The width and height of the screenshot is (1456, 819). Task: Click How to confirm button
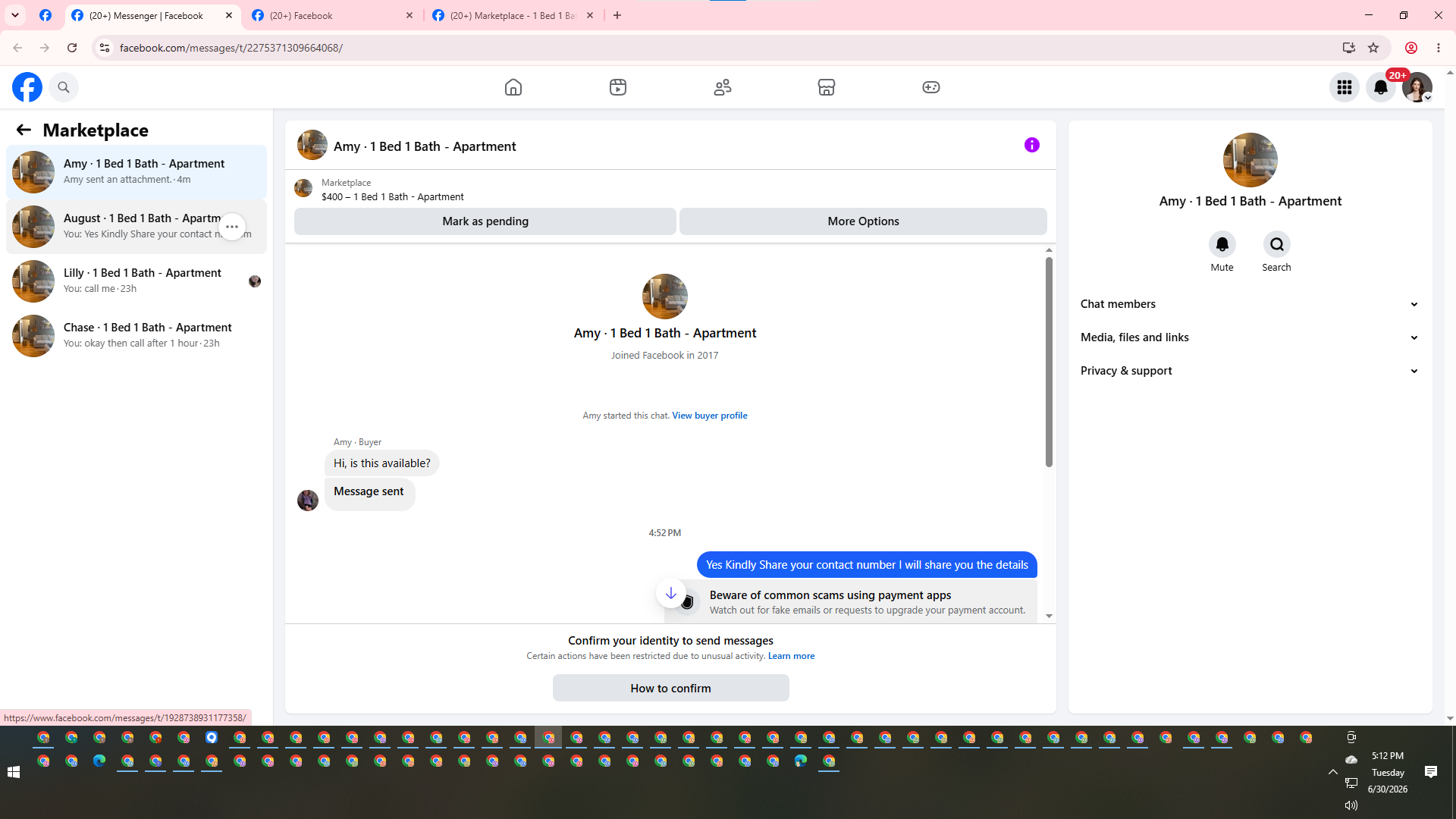(x=671, y=689)
